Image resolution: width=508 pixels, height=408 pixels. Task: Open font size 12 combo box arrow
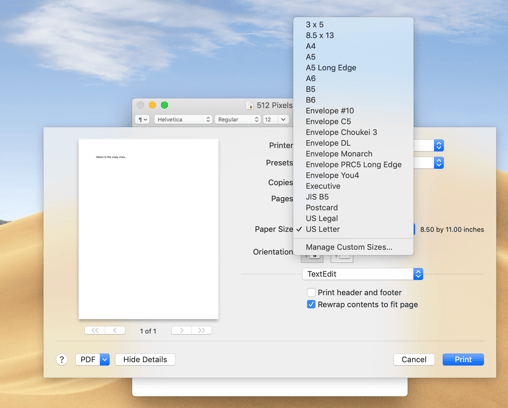pos(283,119)
